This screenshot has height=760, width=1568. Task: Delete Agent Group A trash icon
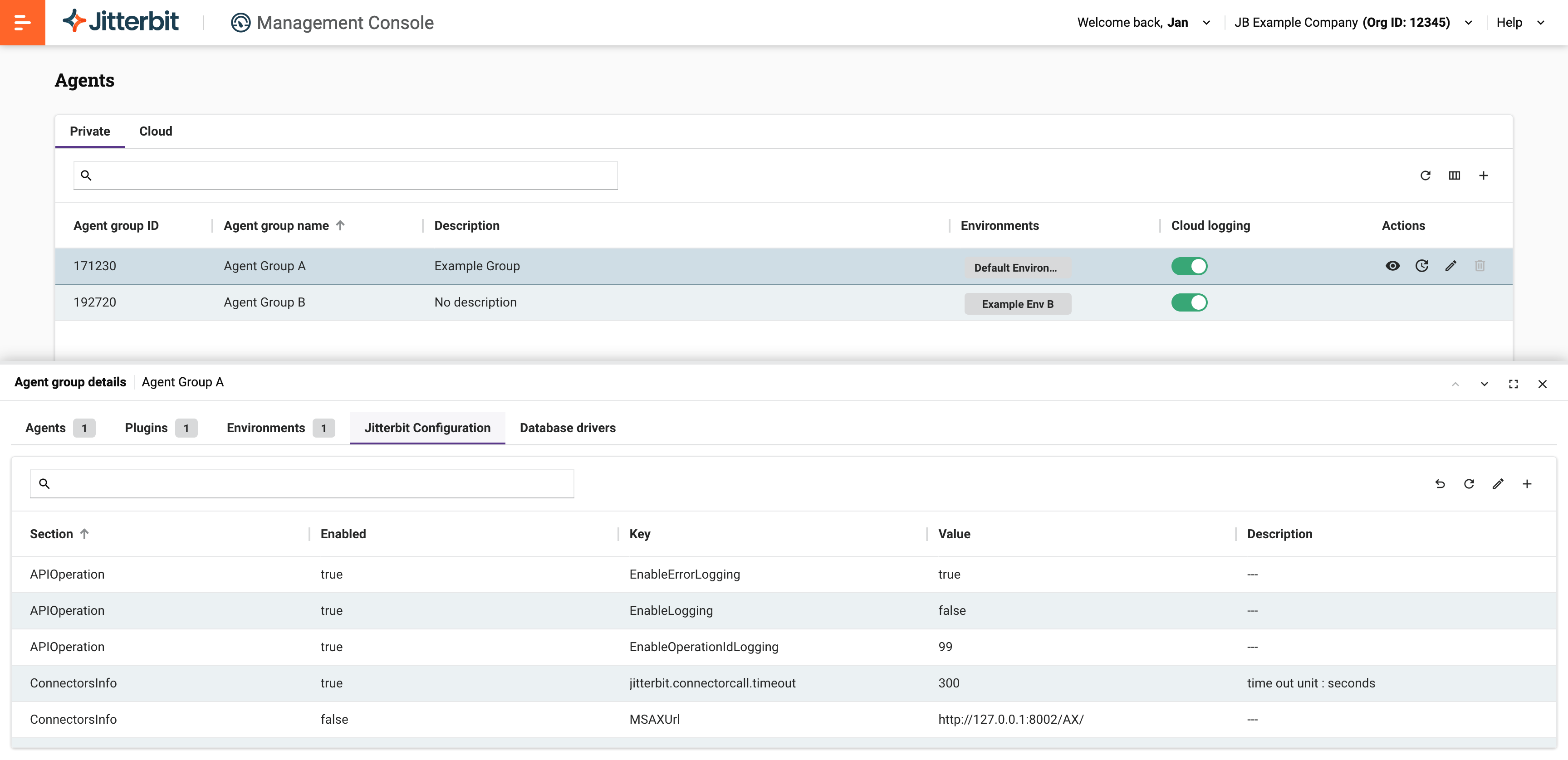[x=1480, y=266]
